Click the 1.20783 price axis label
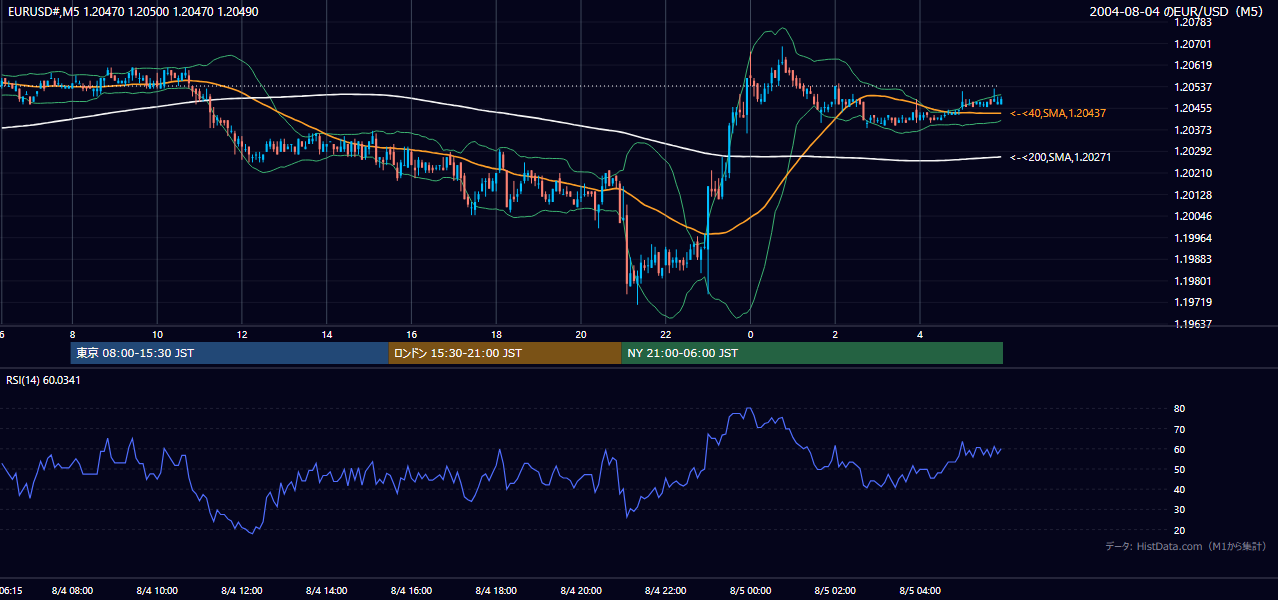 click(x=1194, y=22)
